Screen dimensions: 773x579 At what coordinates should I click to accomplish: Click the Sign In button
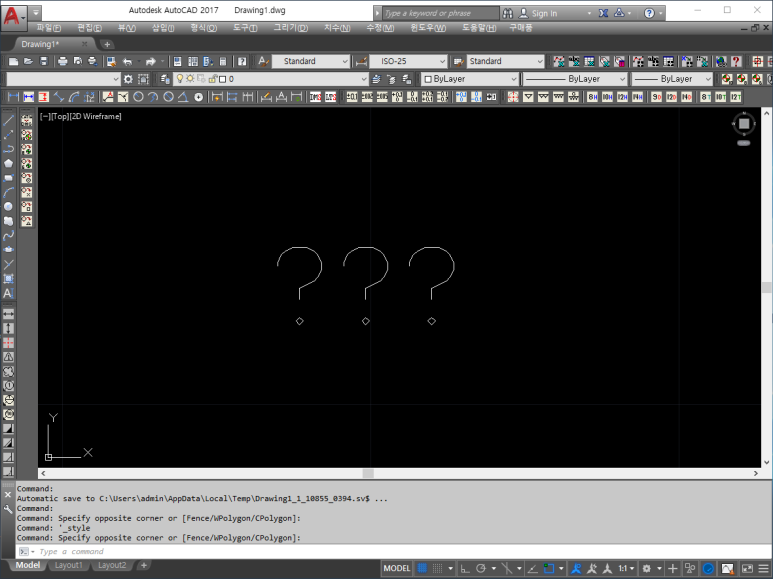click(538, 13)
